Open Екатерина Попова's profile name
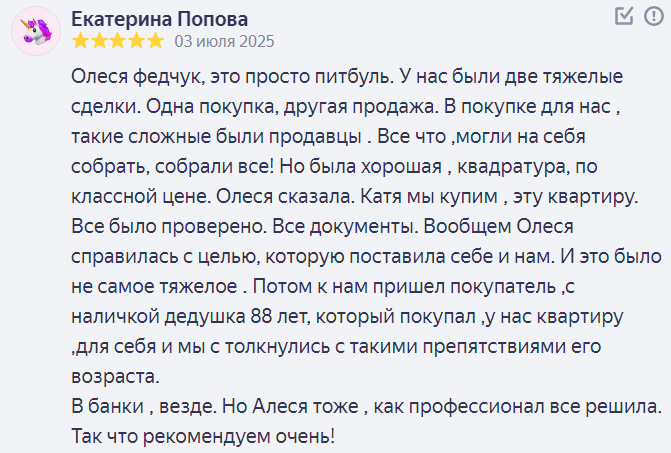Screen dimensions: 671x453 [161, 19]
